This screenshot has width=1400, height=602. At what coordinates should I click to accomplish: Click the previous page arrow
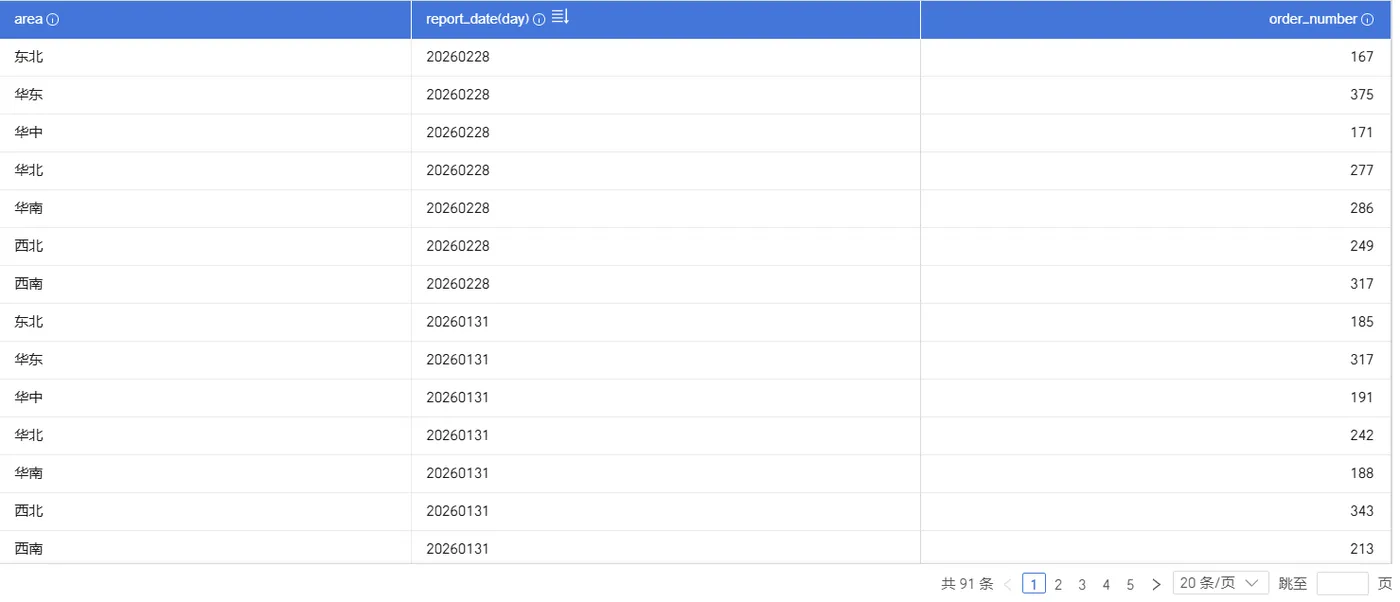click(x=1007, y=584)
